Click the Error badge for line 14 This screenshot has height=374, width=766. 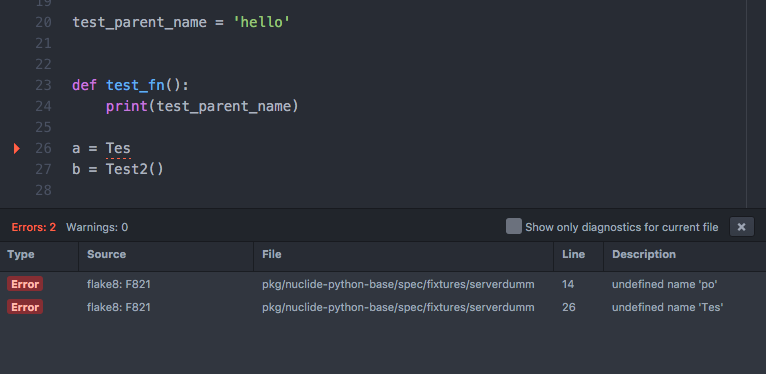click(25, 284)
